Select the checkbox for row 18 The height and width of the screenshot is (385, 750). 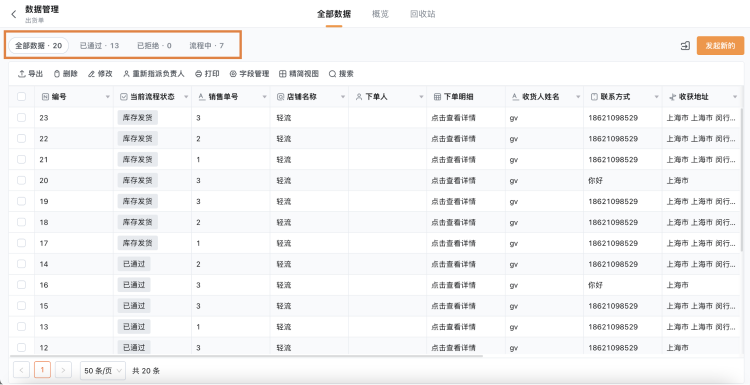(22, 222)
